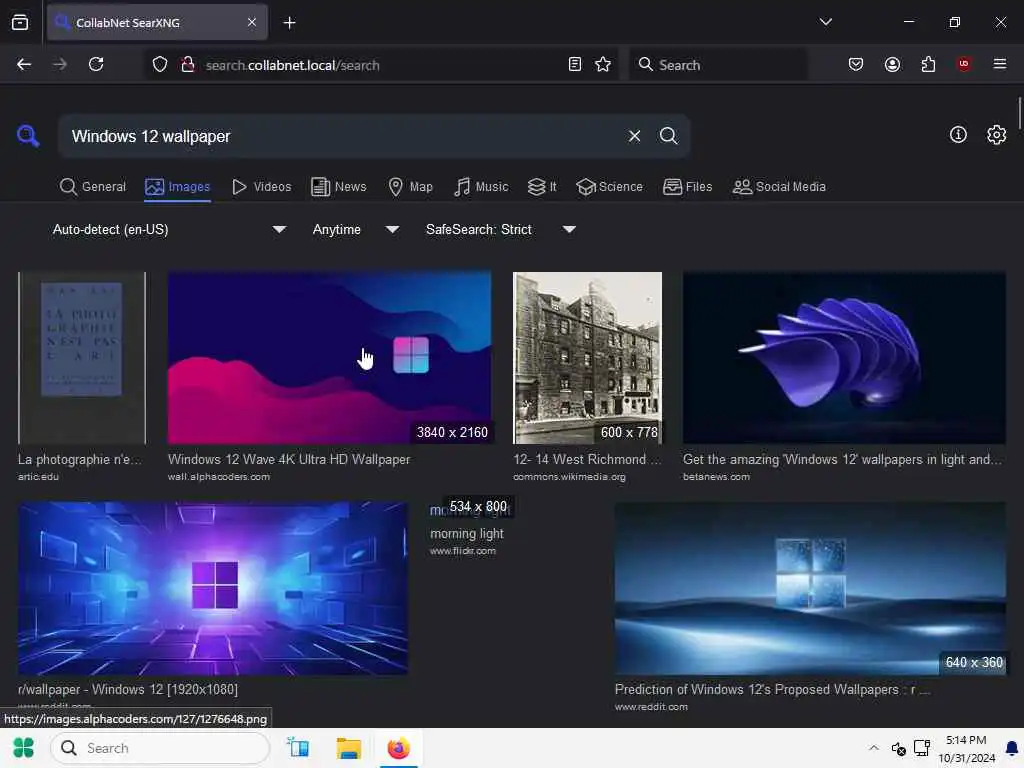
Task: Reload the current page
Action: (x=96, y=64)
